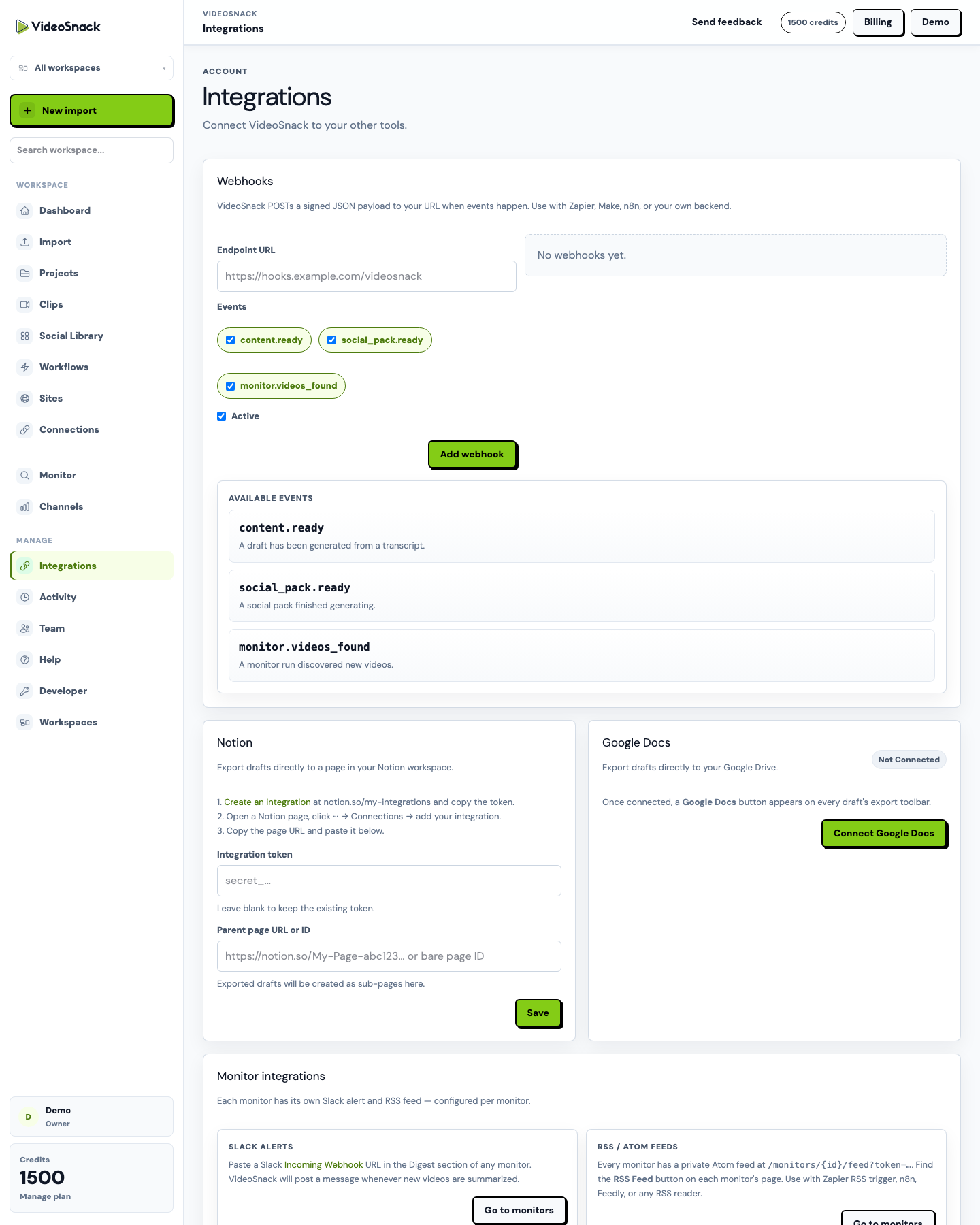Click Manage plan in the credits box
This screenshot has height=1225, width=980.
45,1196
